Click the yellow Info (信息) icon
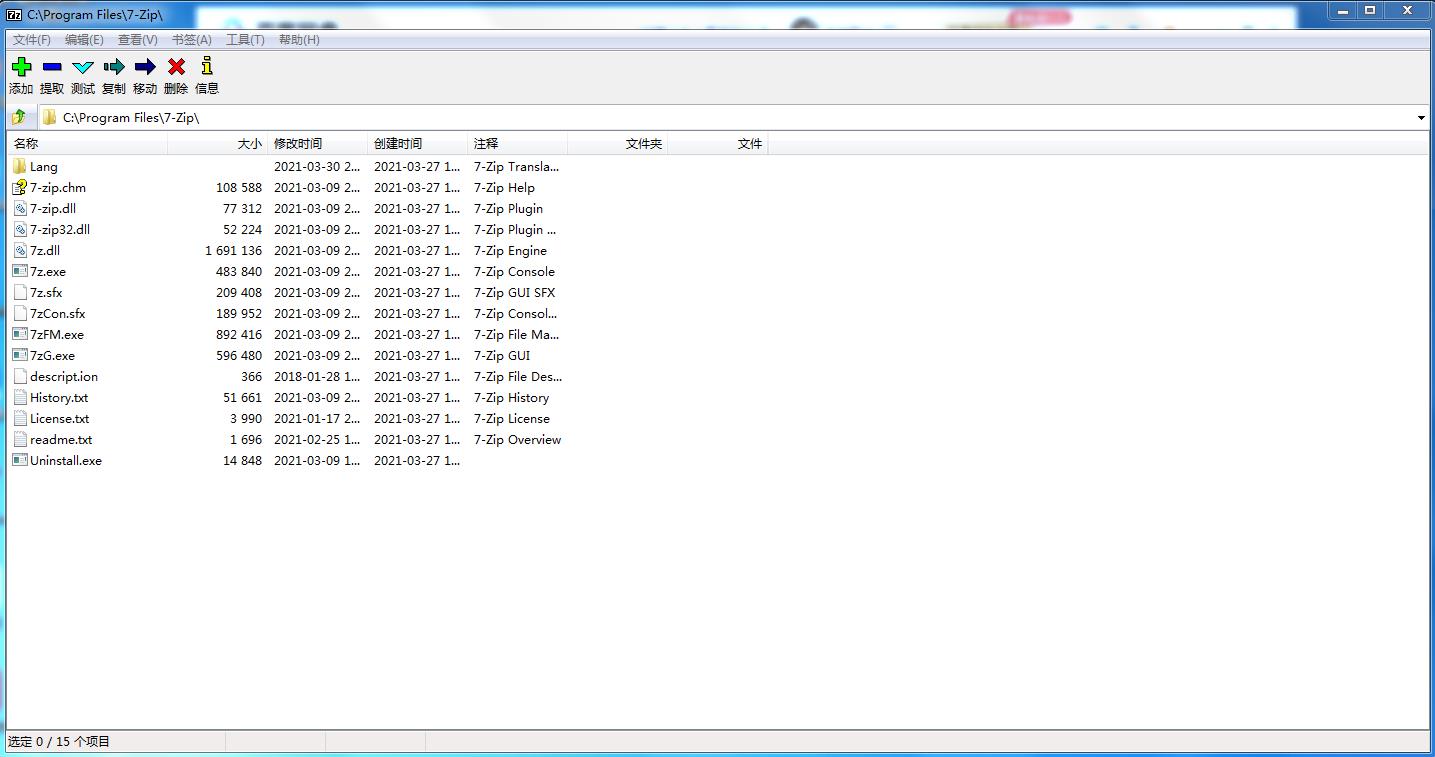The height and width of the screenshot is (757, 1435). pyautogui.click(x=207, y=67)
